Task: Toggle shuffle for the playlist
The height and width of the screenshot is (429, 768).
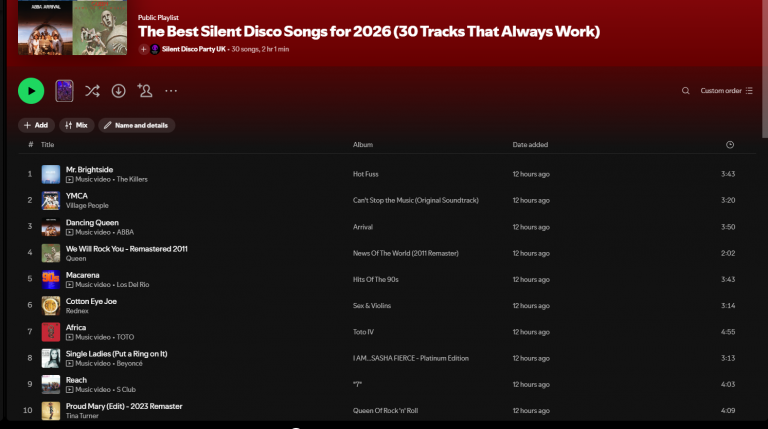Action: [x=92, y=91]
